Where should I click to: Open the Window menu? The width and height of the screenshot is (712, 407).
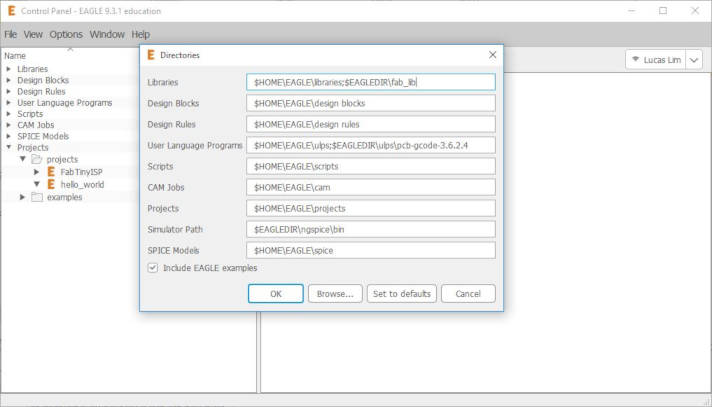point(107,35)
